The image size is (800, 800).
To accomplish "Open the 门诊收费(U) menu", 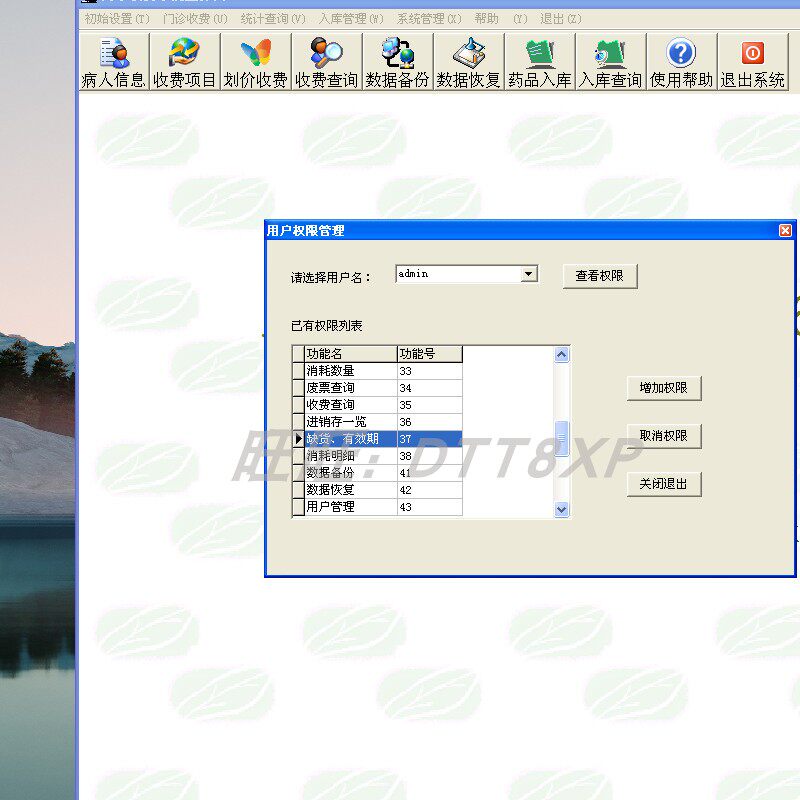I will click(195, 19).
